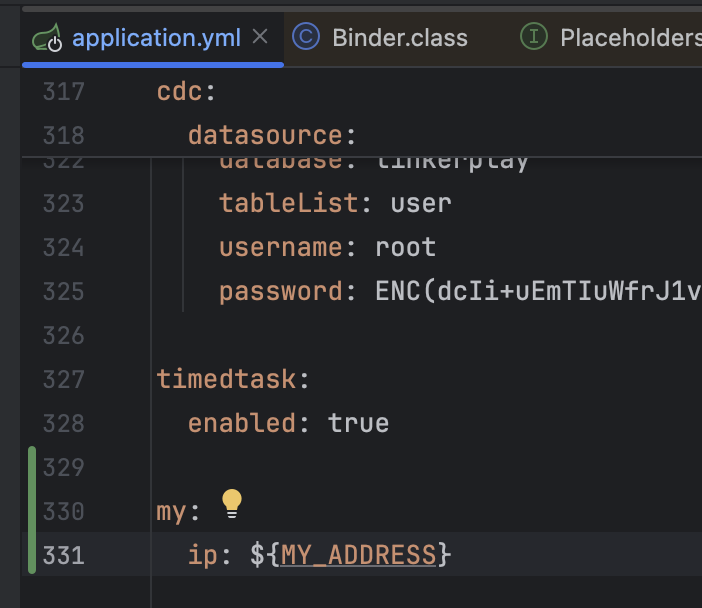This screenshot has width=702, height=608.
Task: Open the yellow lightbulb quick-fix menu
Action: point(232,502)
